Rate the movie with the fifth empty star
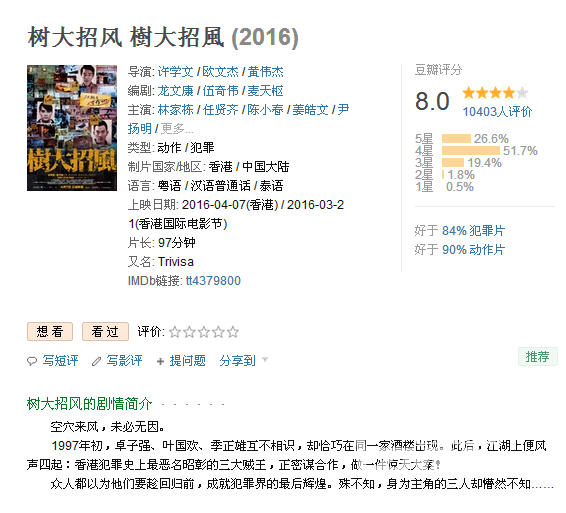The image size is (566, 513). [233, 332]
